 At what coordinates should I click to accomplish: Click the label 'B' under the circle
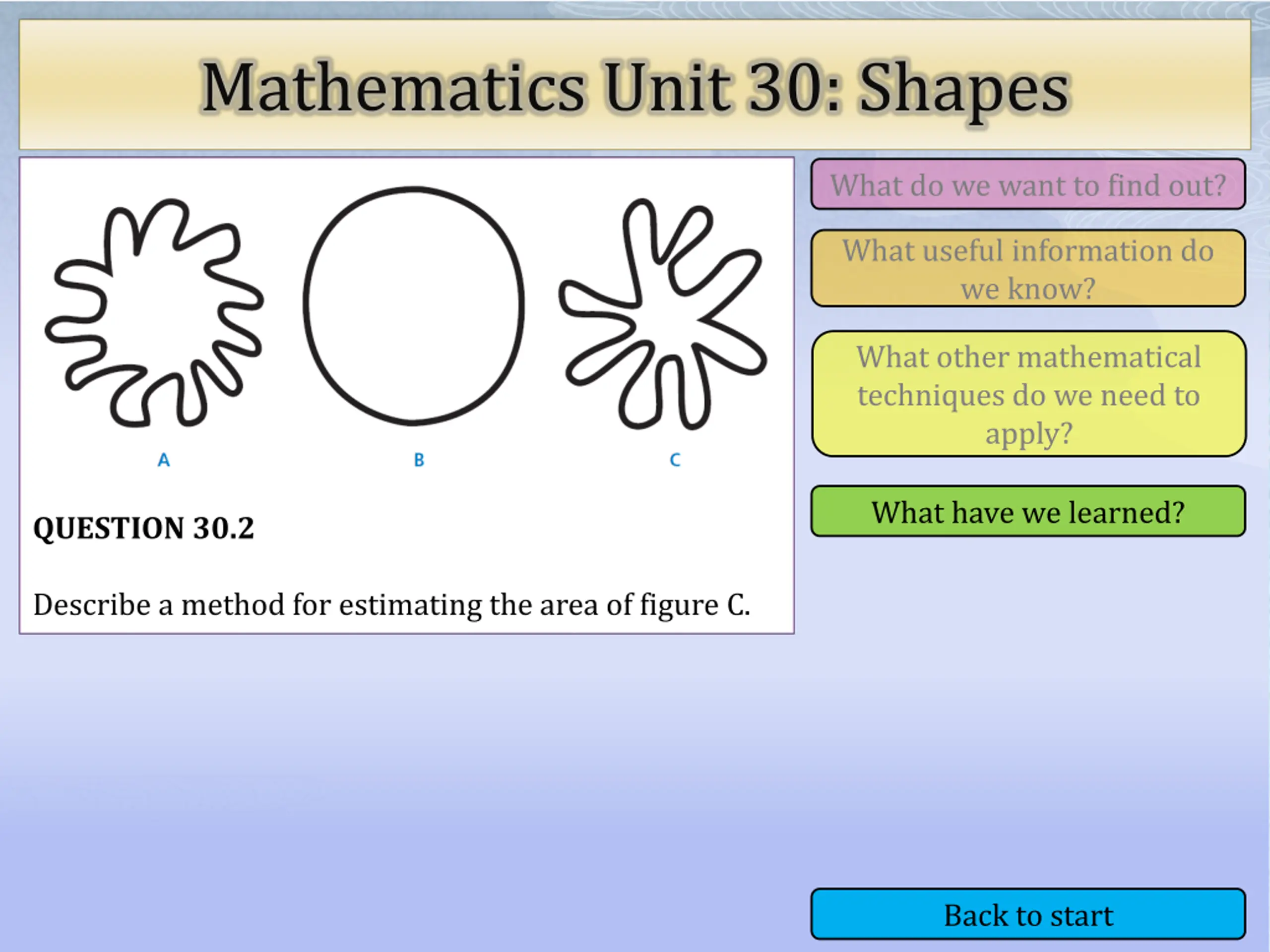point(419,460)
